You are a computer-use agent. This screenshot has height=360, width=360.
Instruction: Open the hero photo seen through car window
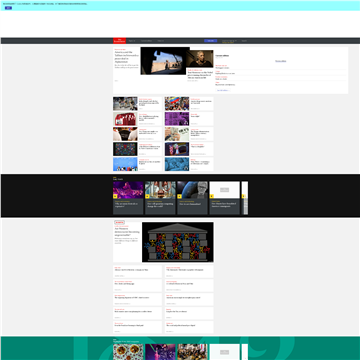[x=165, y=61]
